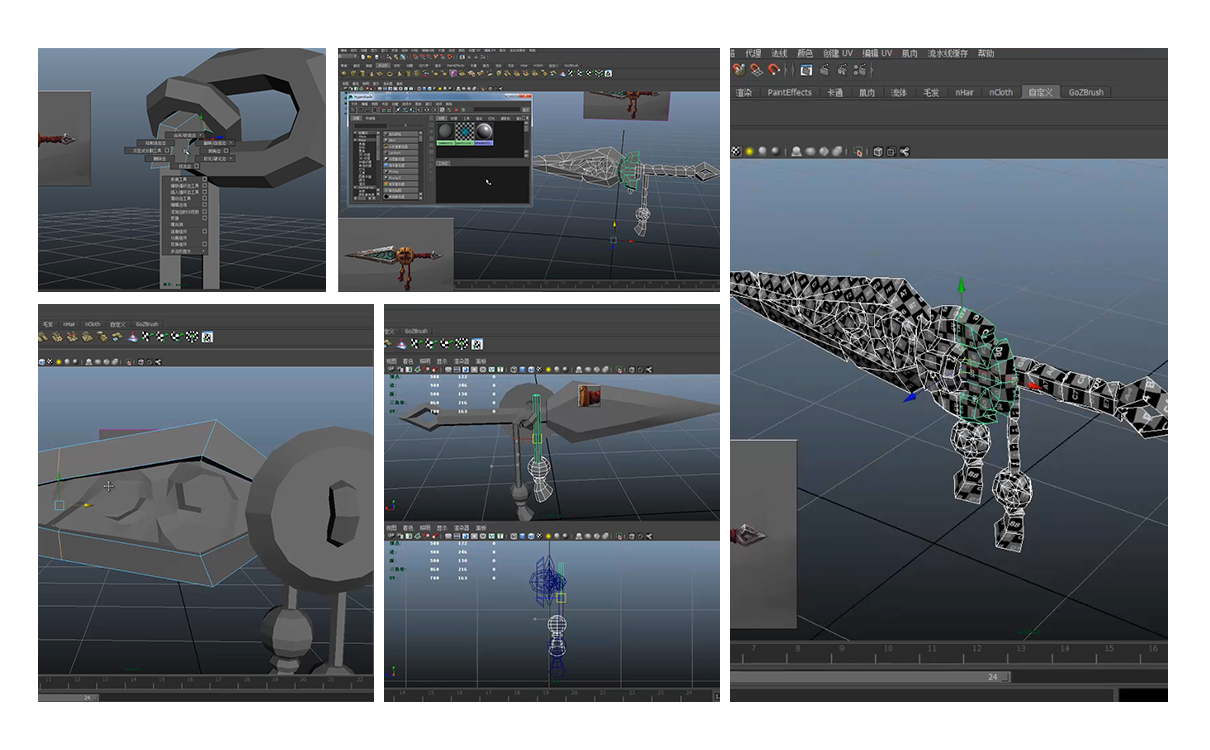Switch to PaintEffects shelf tab in right panel
This screenshot has height=750, width=1210.
(x=790, y=92)
